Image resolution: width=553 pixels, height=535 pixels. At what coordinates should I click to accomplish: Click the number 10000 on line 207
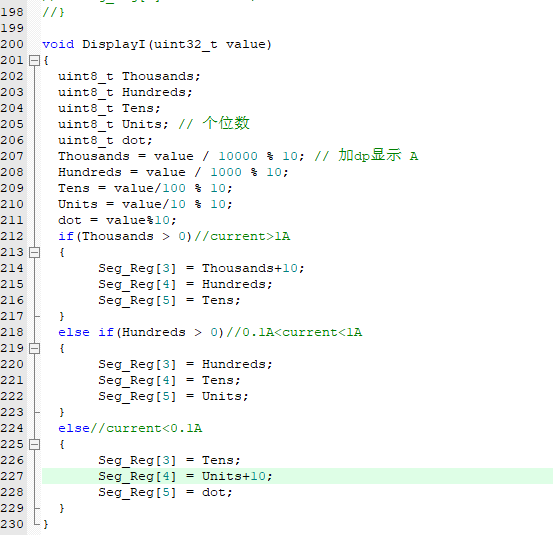click(x=238, y=156)
